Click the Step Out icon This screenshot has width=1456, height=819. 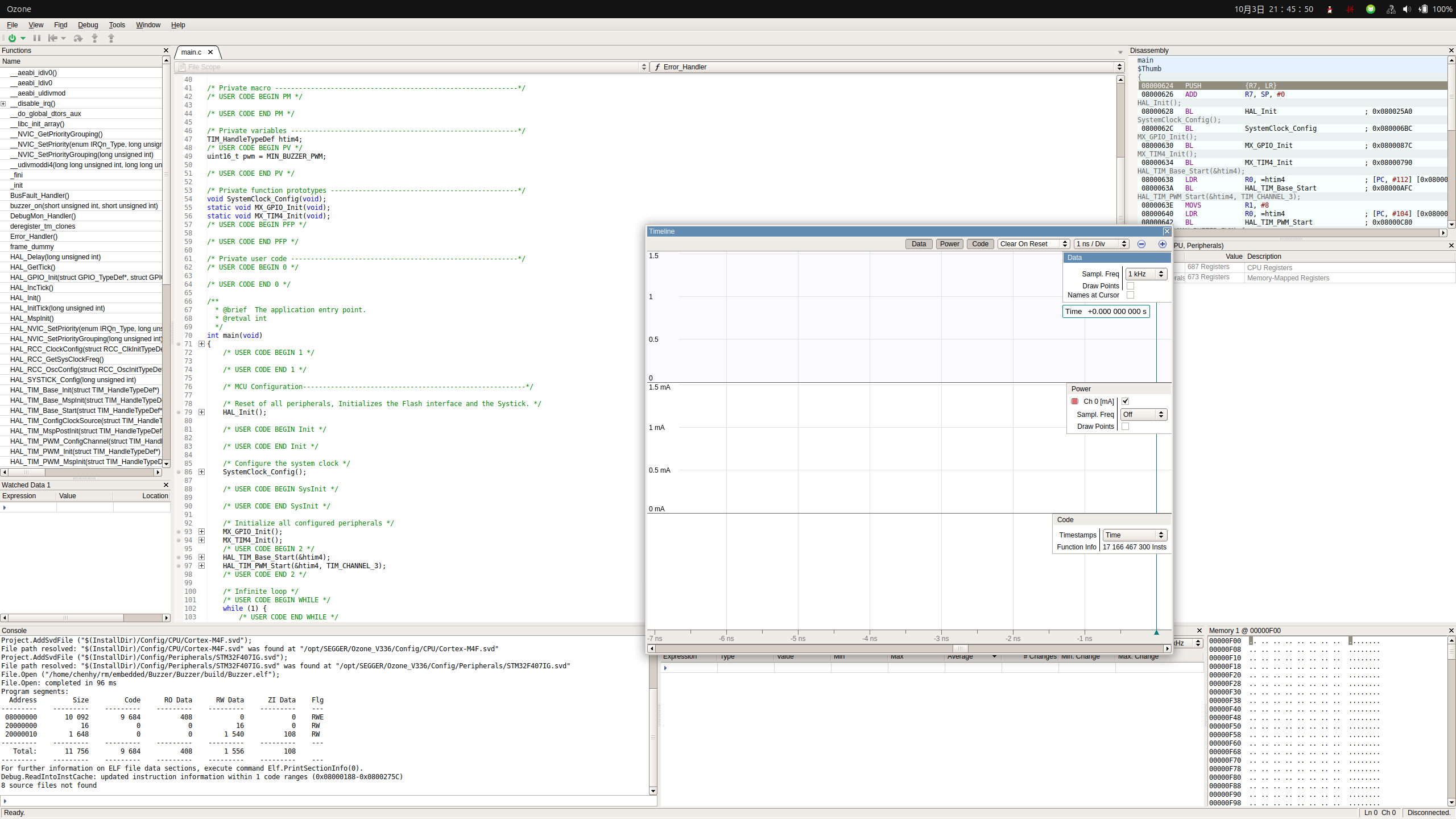pos(111,38)
